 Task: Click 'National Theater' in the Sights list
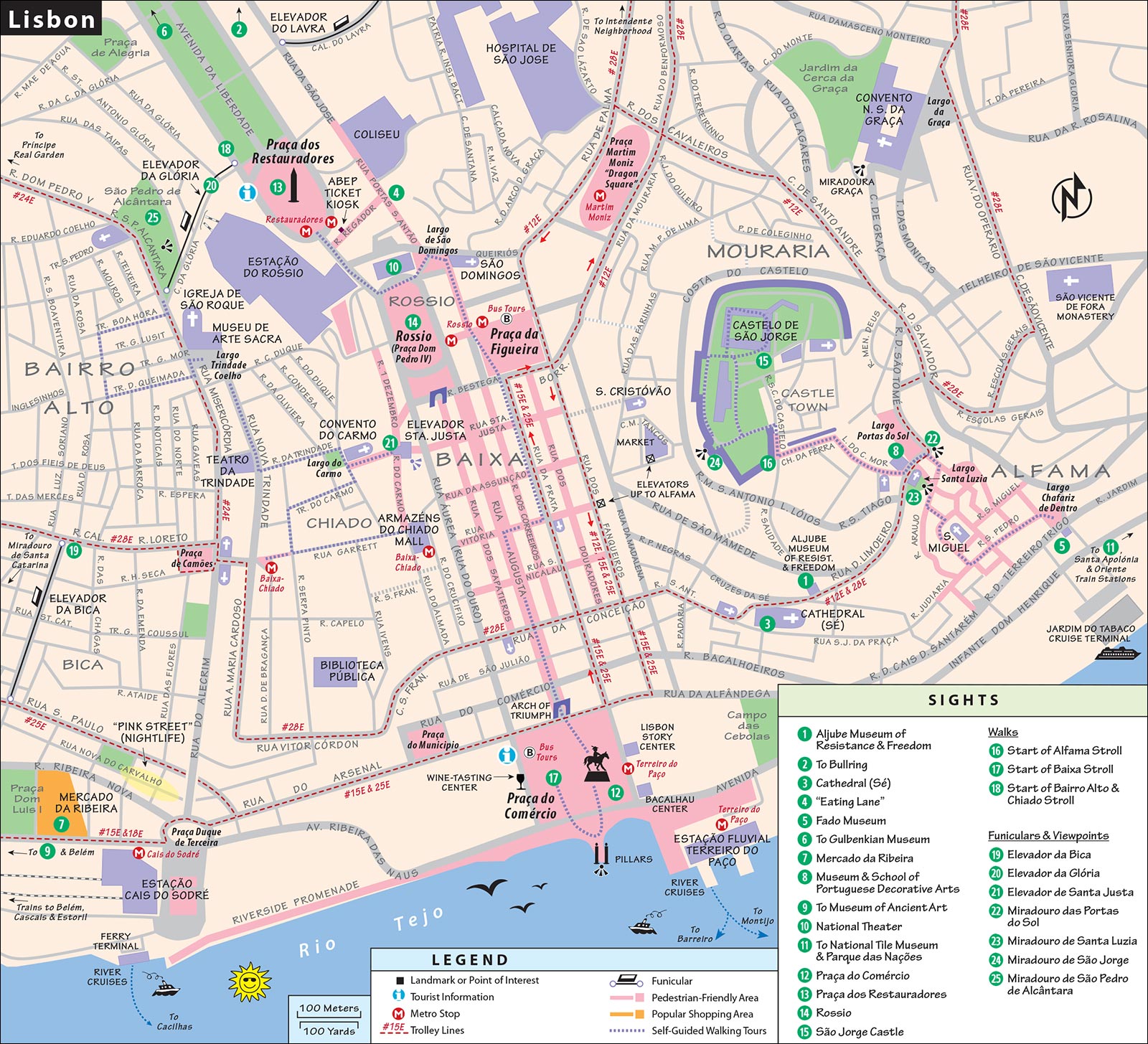859,926
